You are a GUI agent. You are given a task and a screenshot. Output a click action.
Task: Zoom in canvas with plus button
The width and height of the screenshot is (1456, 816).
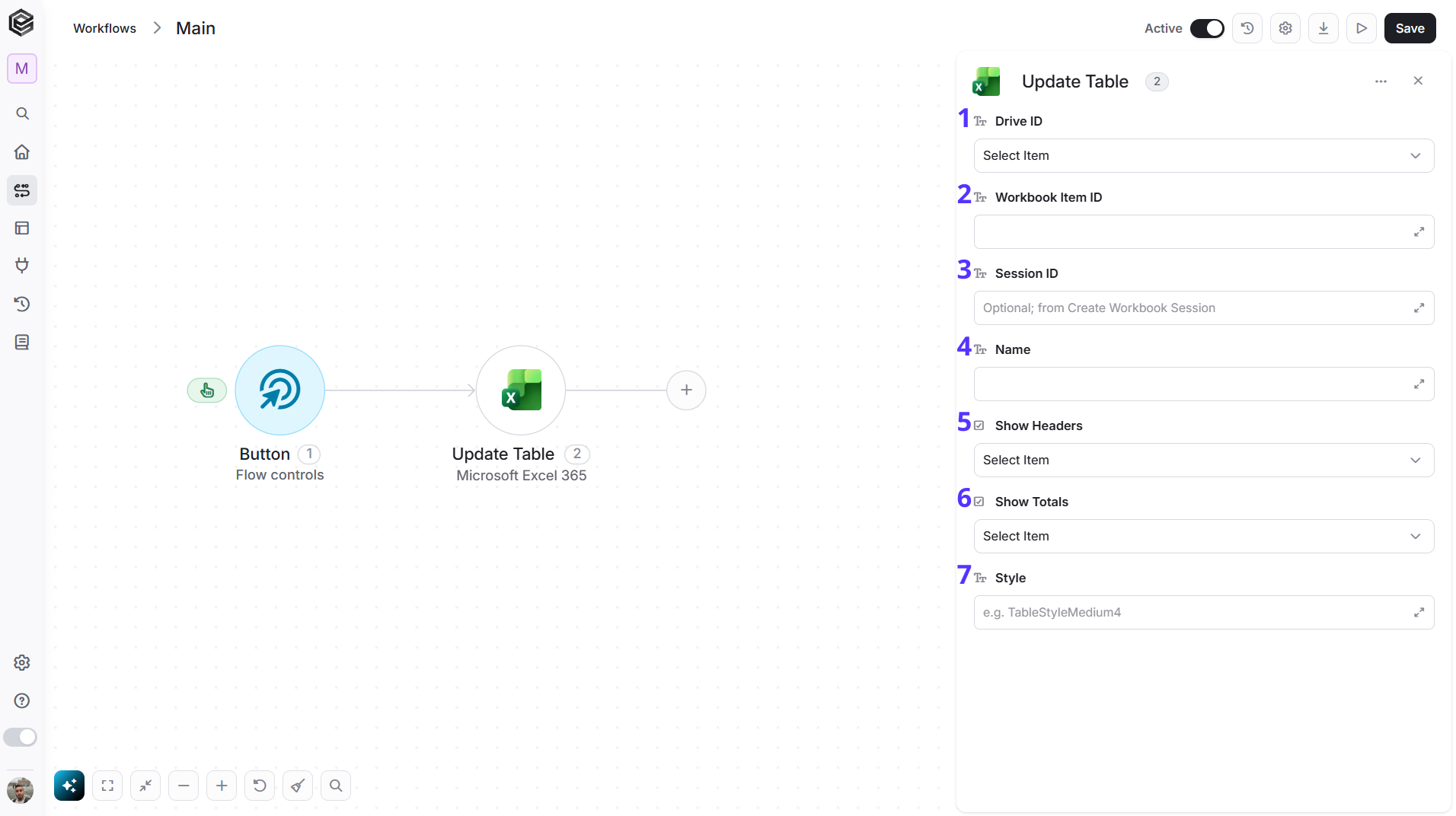point(222,786)
